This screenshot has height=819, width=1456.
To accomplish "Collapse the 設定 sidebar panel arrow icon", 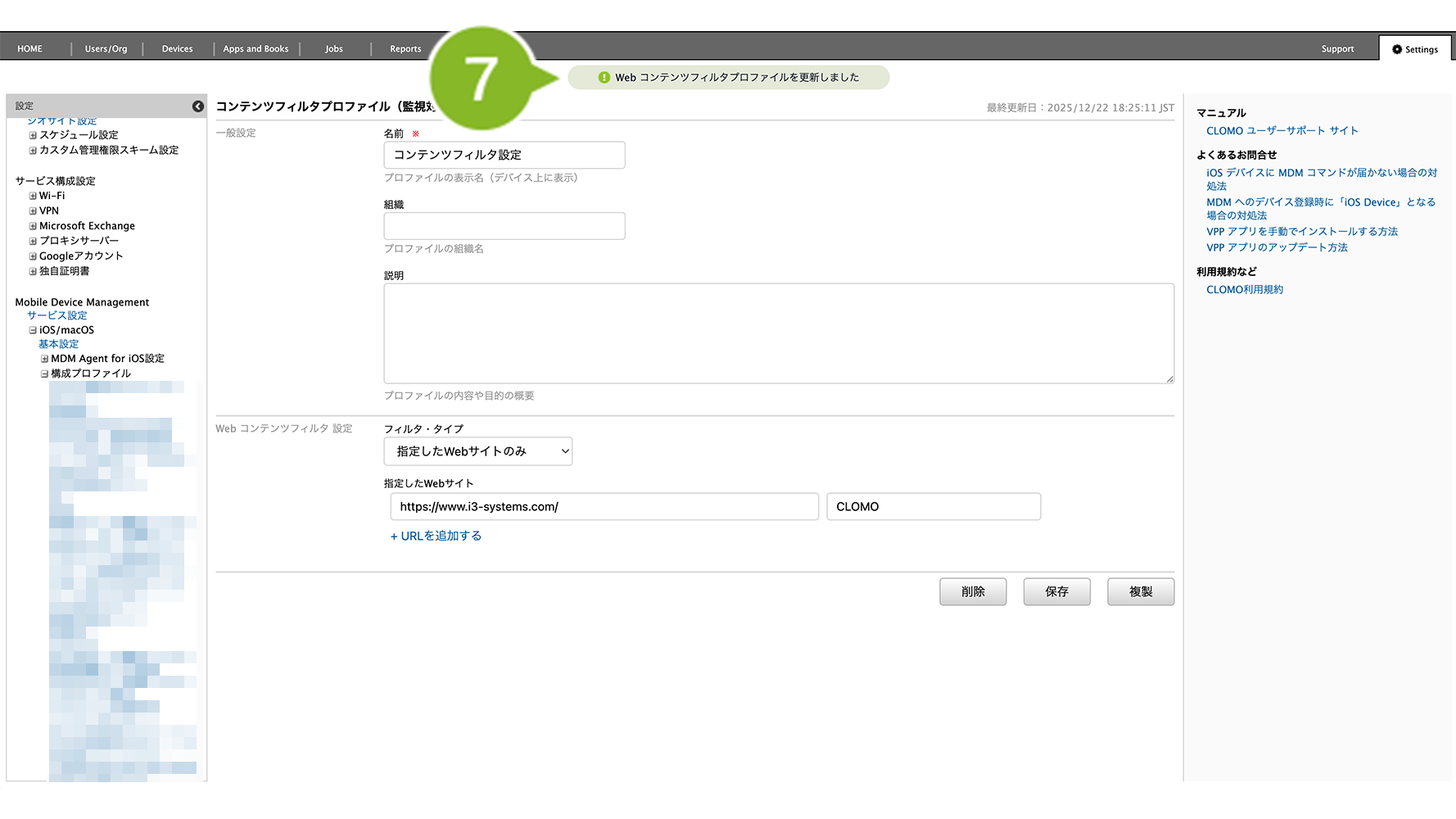I will [x=197, y=106].
